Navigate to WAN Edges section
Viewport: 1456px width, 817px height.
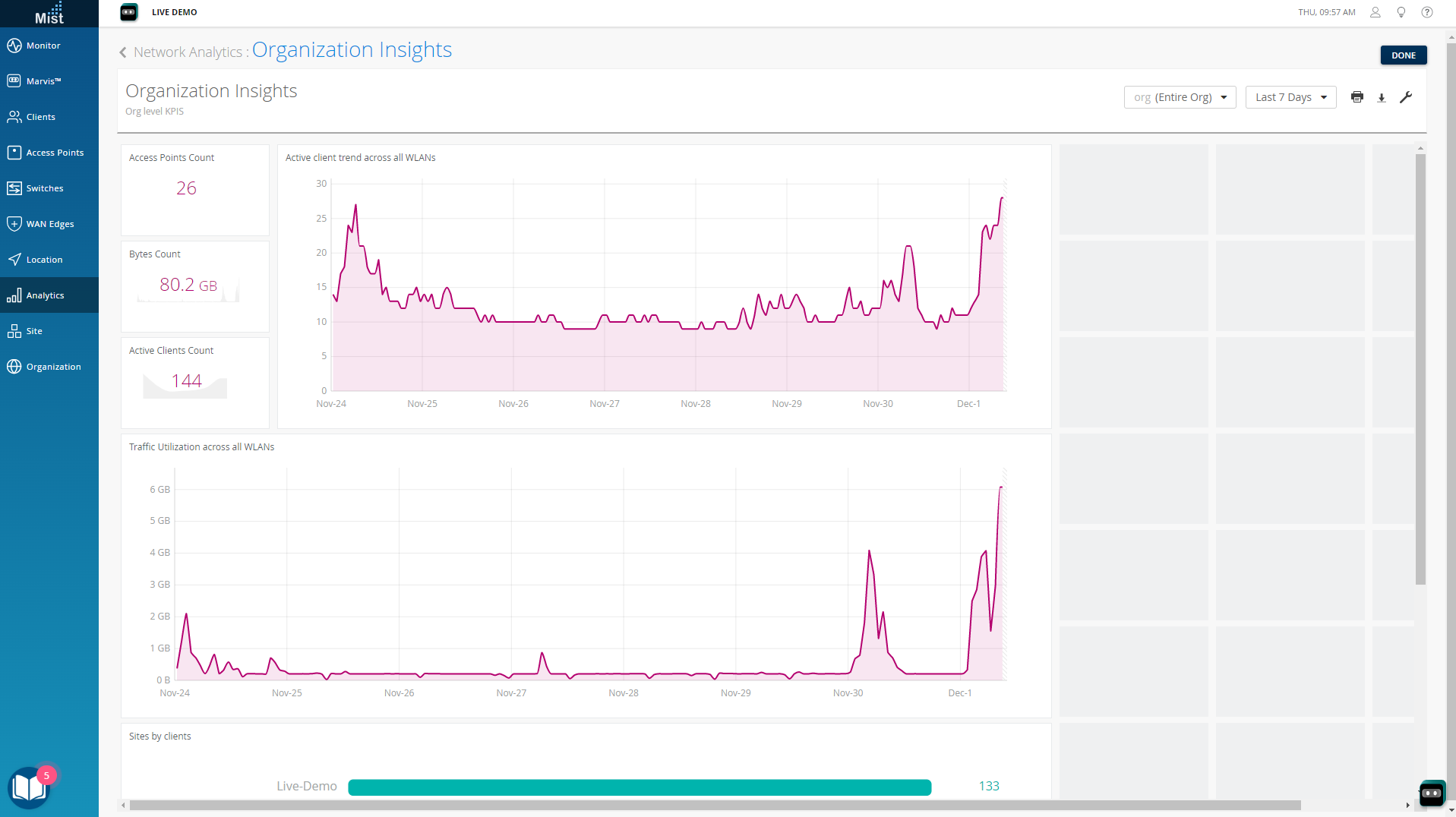pos(50,224)
